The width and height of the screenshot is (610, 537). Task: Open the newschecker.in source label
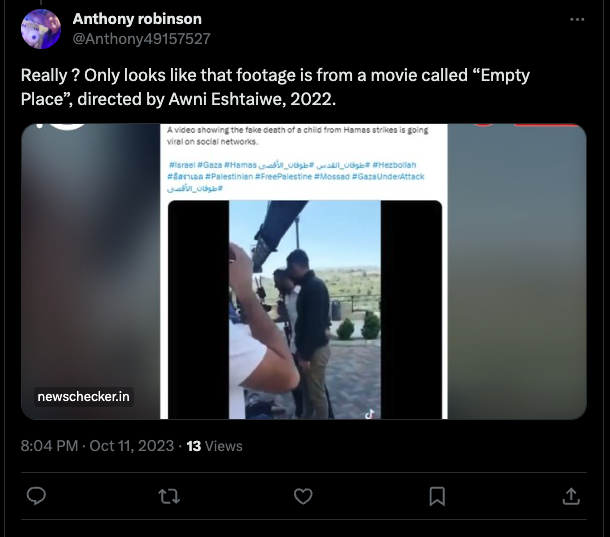pyautogui.click(x=84, y=397)
